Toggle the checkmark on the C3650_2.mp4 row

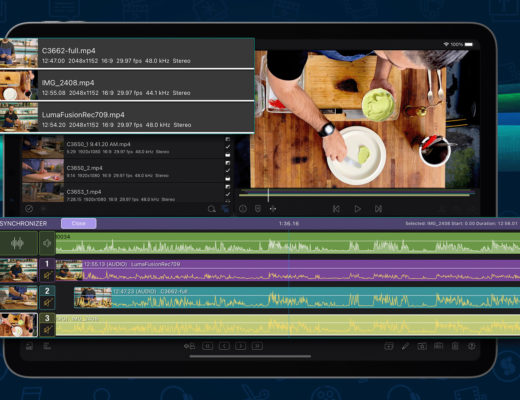[x=228, y=171]
